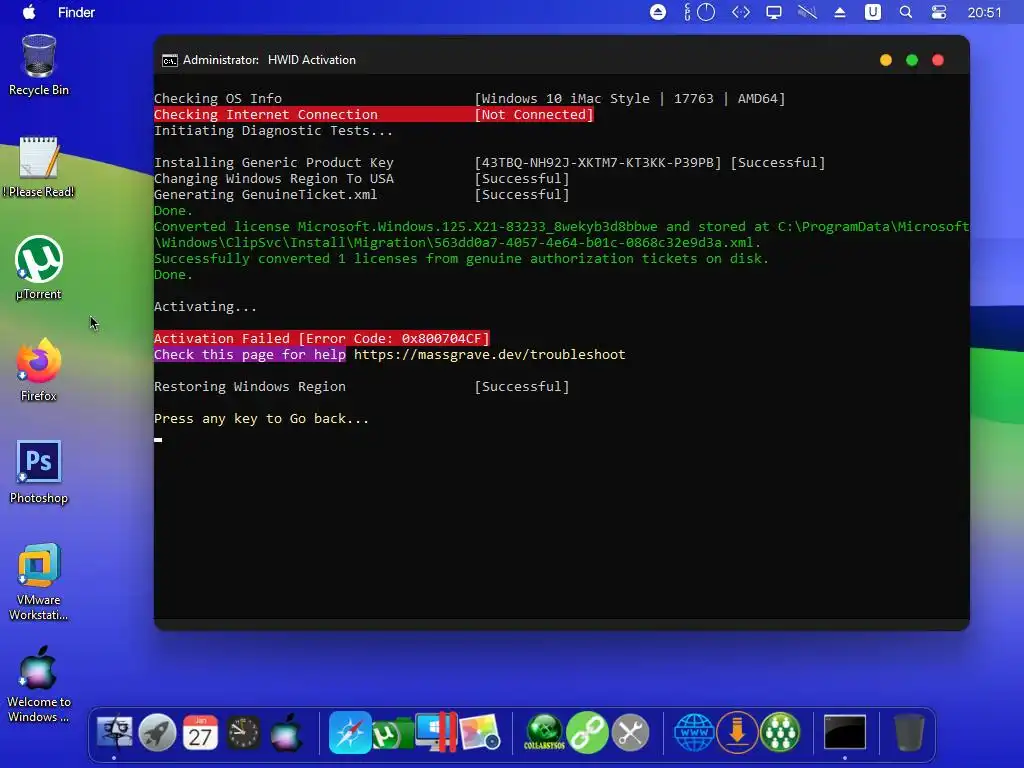Click the Apple logo in the menu bar
This screenshot has height=768, width=1024.
[29, 12]
